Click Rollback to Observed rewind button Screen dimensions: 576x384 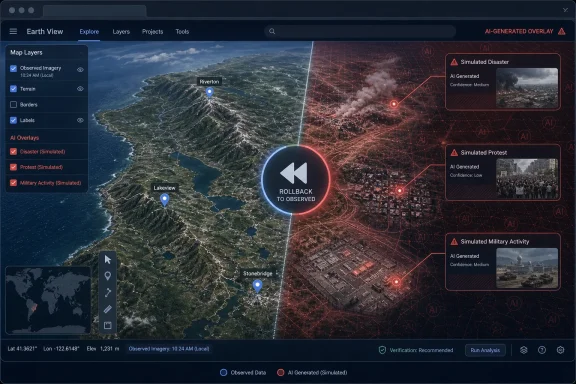point(296,180)
